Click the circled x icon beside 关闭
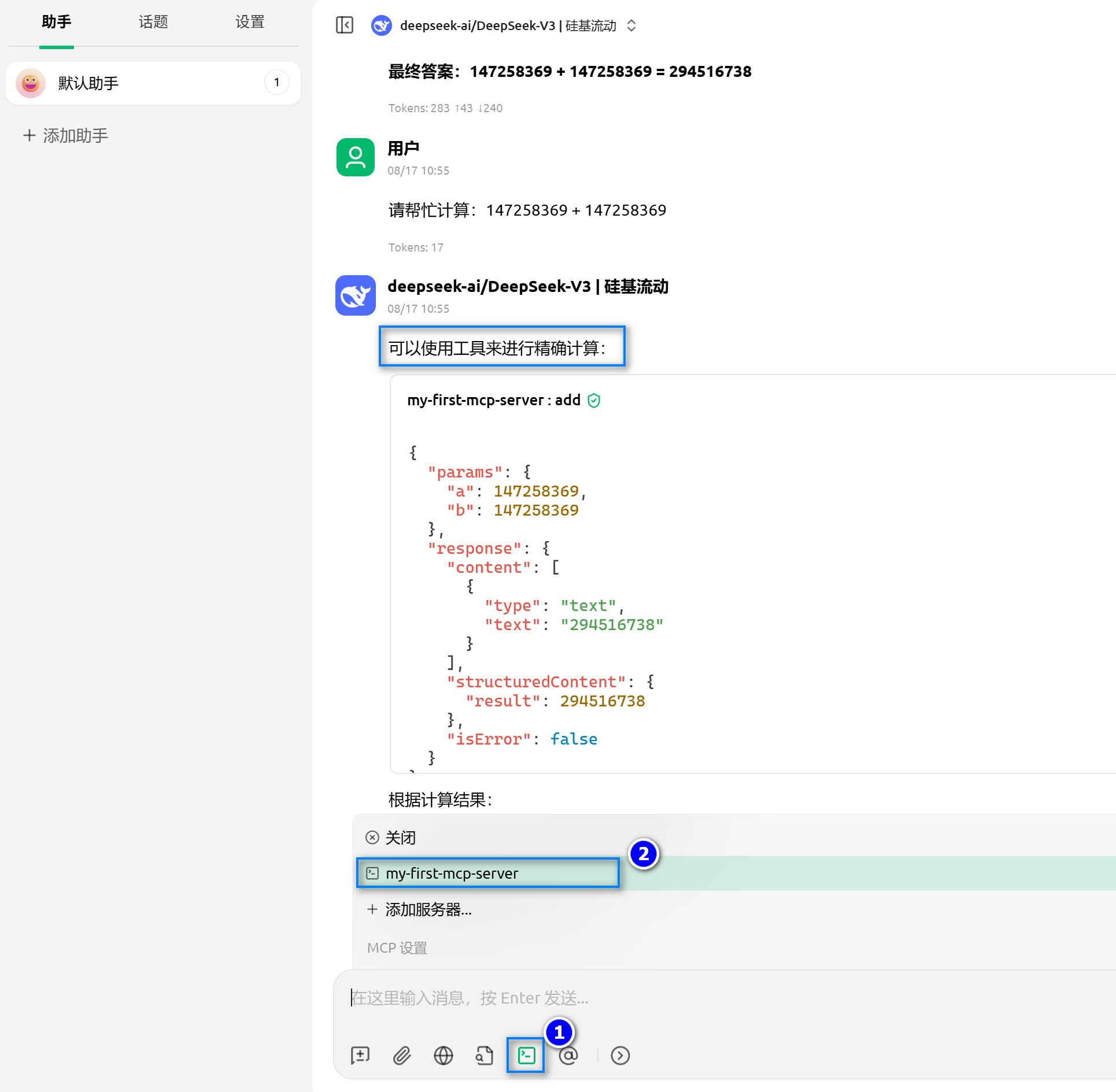Viewport: 1116px width, 1092px height. (372, 838)
